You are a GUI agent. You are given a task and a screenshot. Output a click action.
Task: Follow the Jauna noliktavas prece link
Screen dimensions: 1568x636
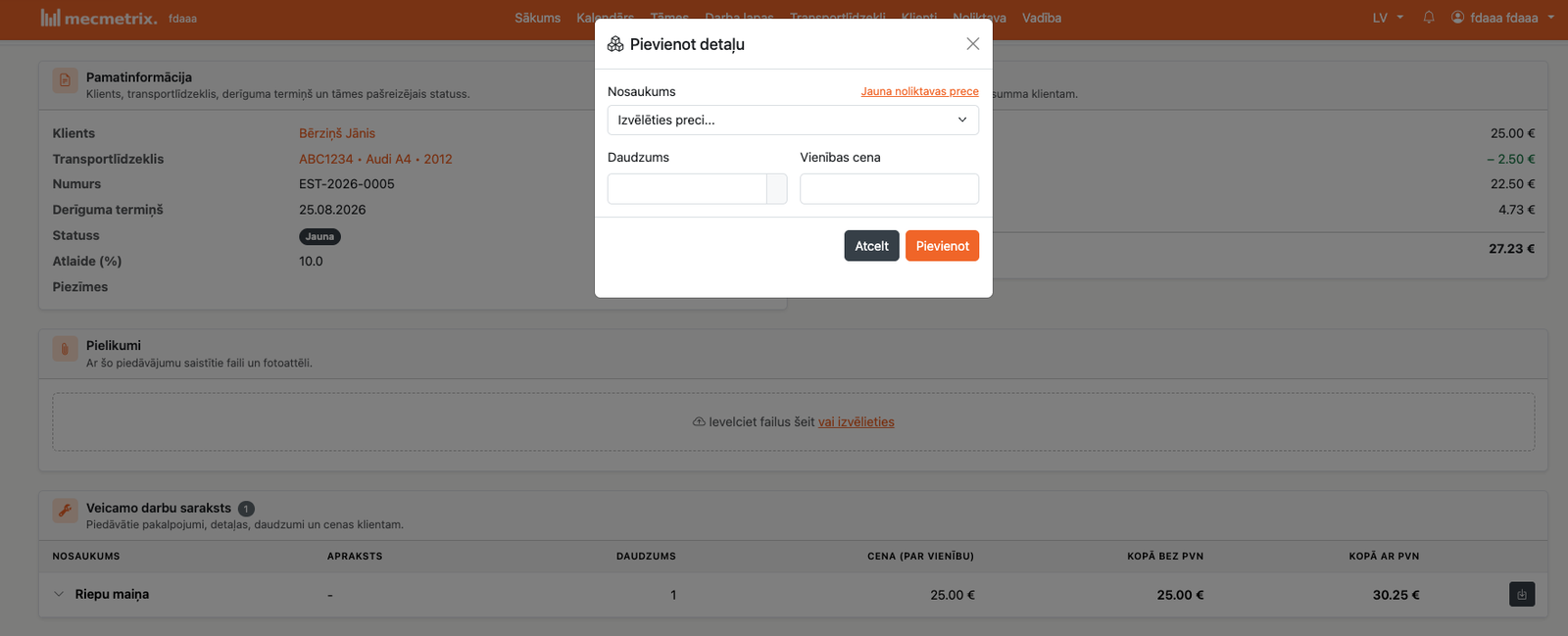(x=919, y=91)
